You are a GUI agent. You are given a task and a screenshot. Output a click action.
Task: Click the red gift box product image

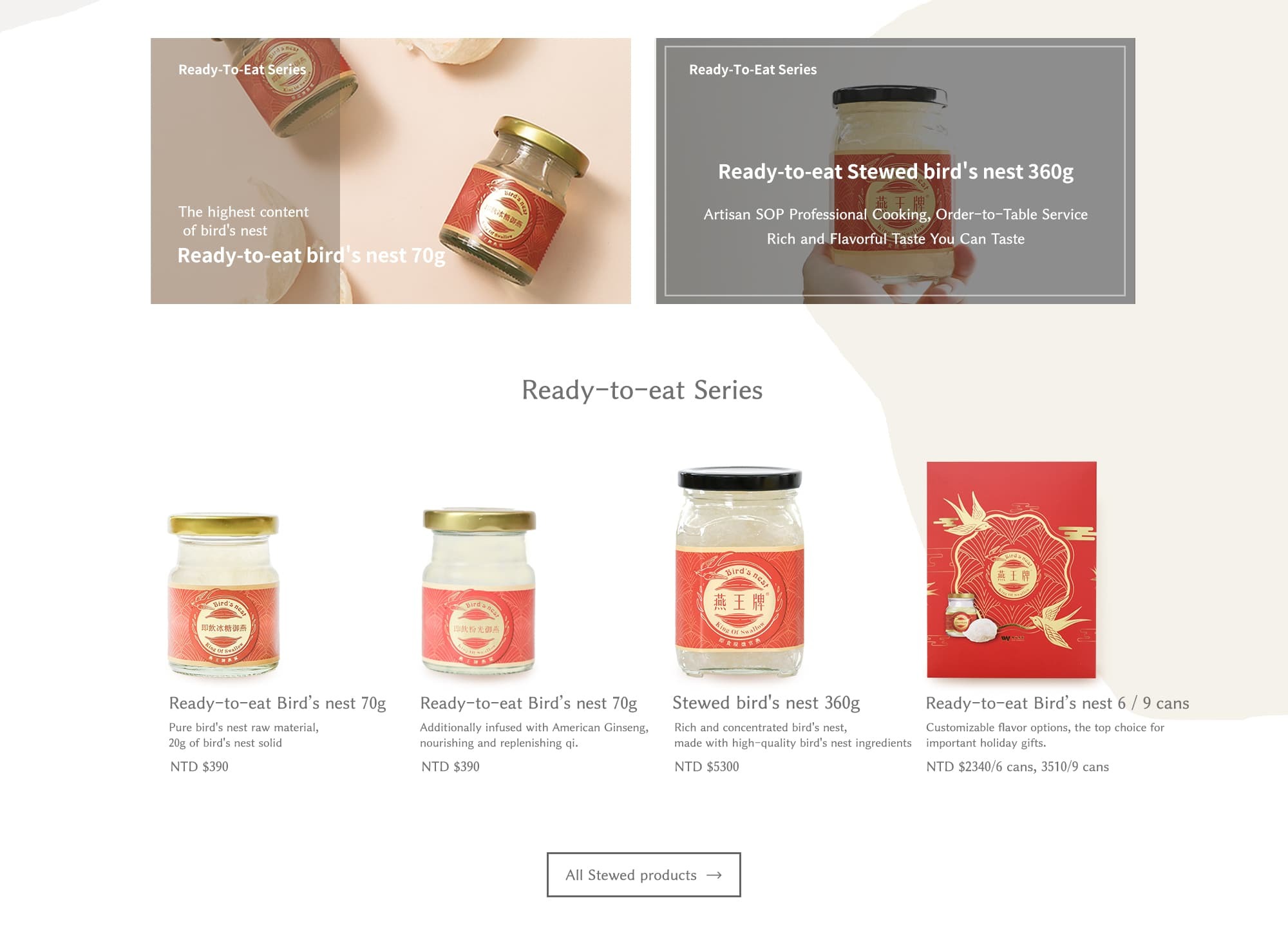pos(1011,569)
